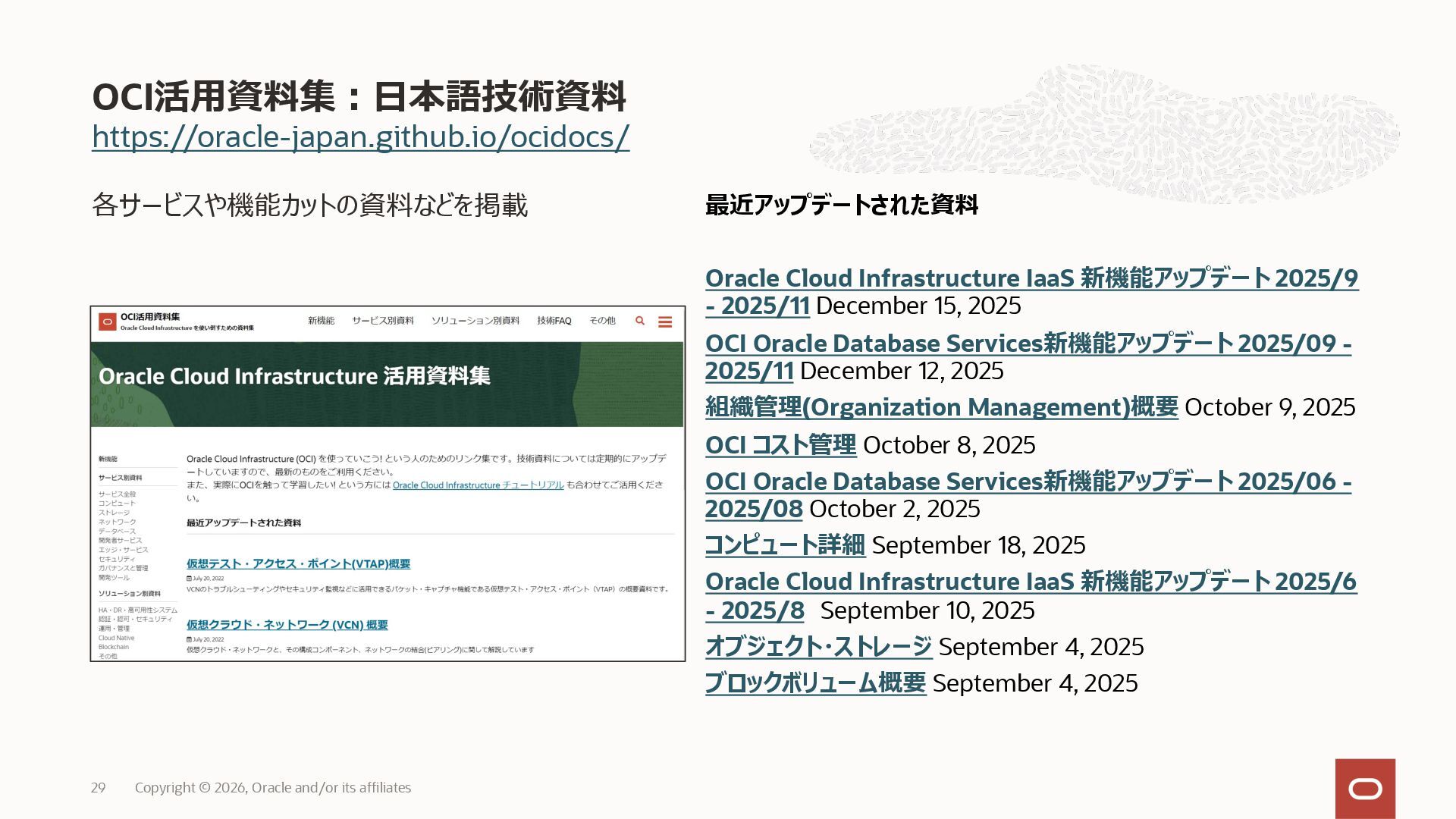Viewport: 1456px width, 819px height.
Task: Select 新機能 in the site navigation
Action: pos(321,321)
